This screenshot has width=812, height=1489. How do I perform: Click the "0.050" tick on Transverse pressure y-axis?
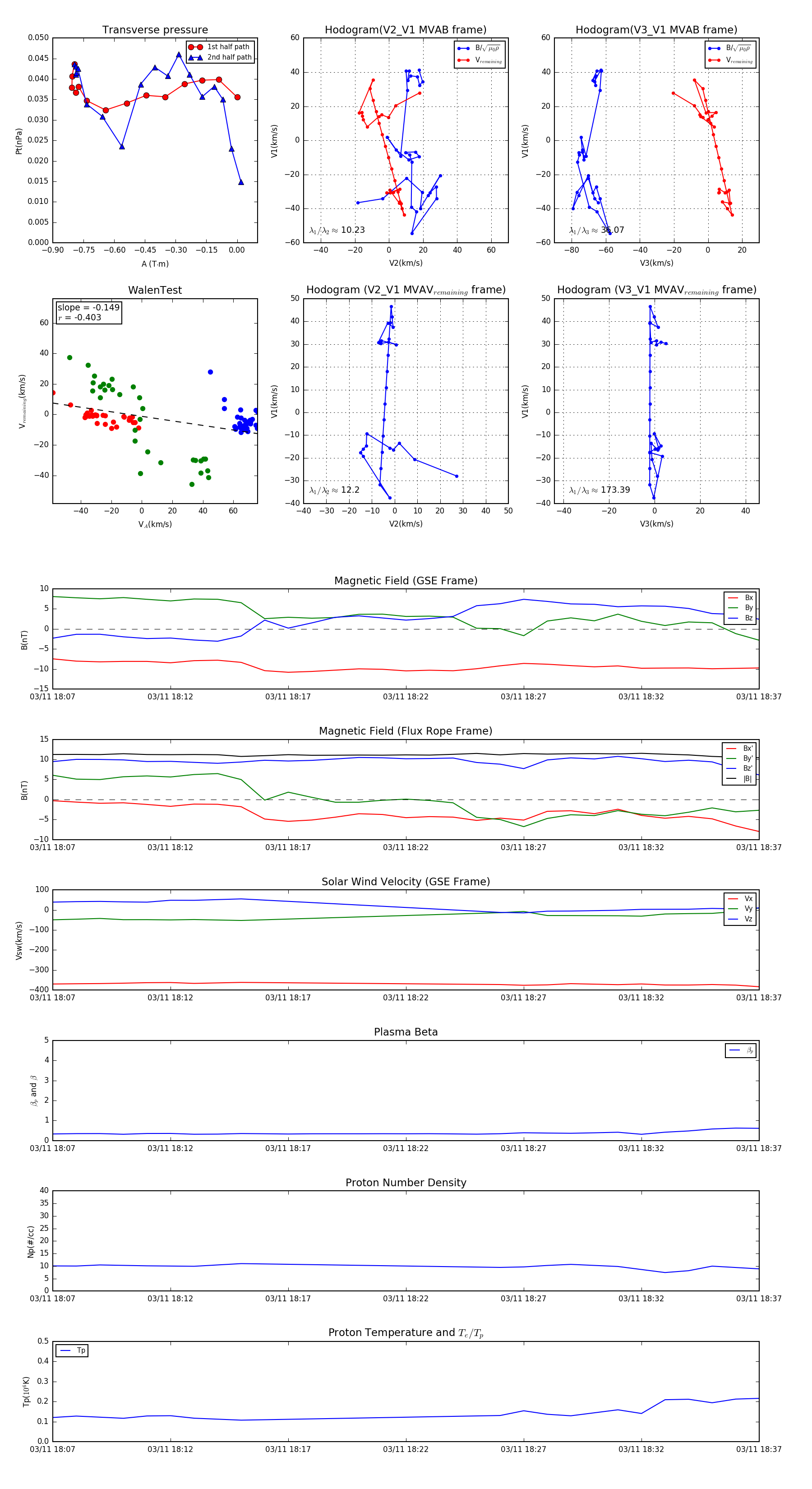click(39, 37)
